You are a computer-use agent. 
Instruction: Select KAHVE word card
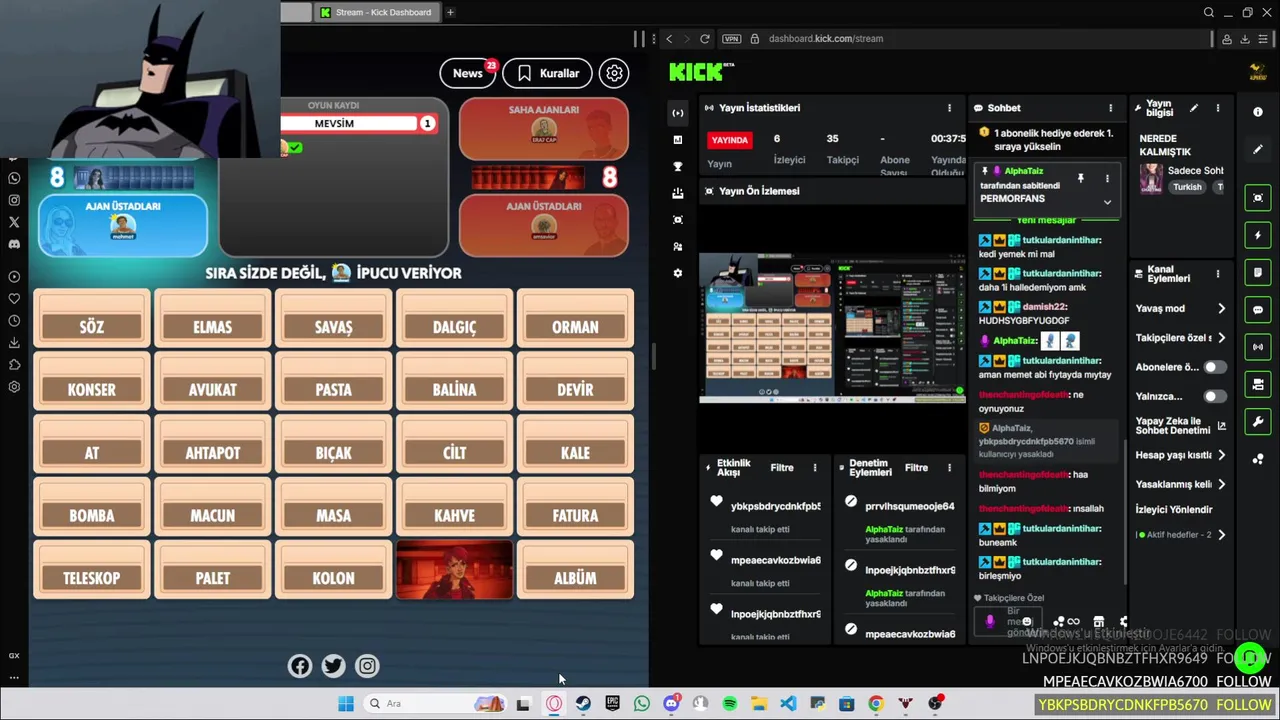pyautogui.click(x=454, y=509)
